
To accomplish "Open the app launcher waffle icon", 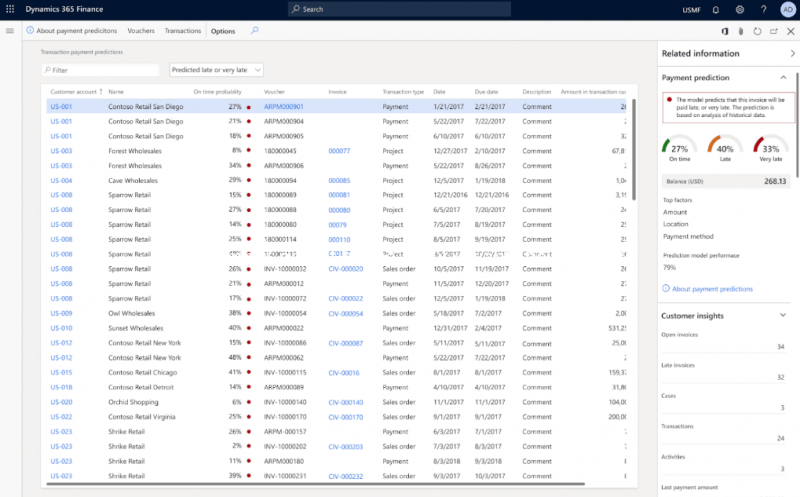I will click(10, 9).
